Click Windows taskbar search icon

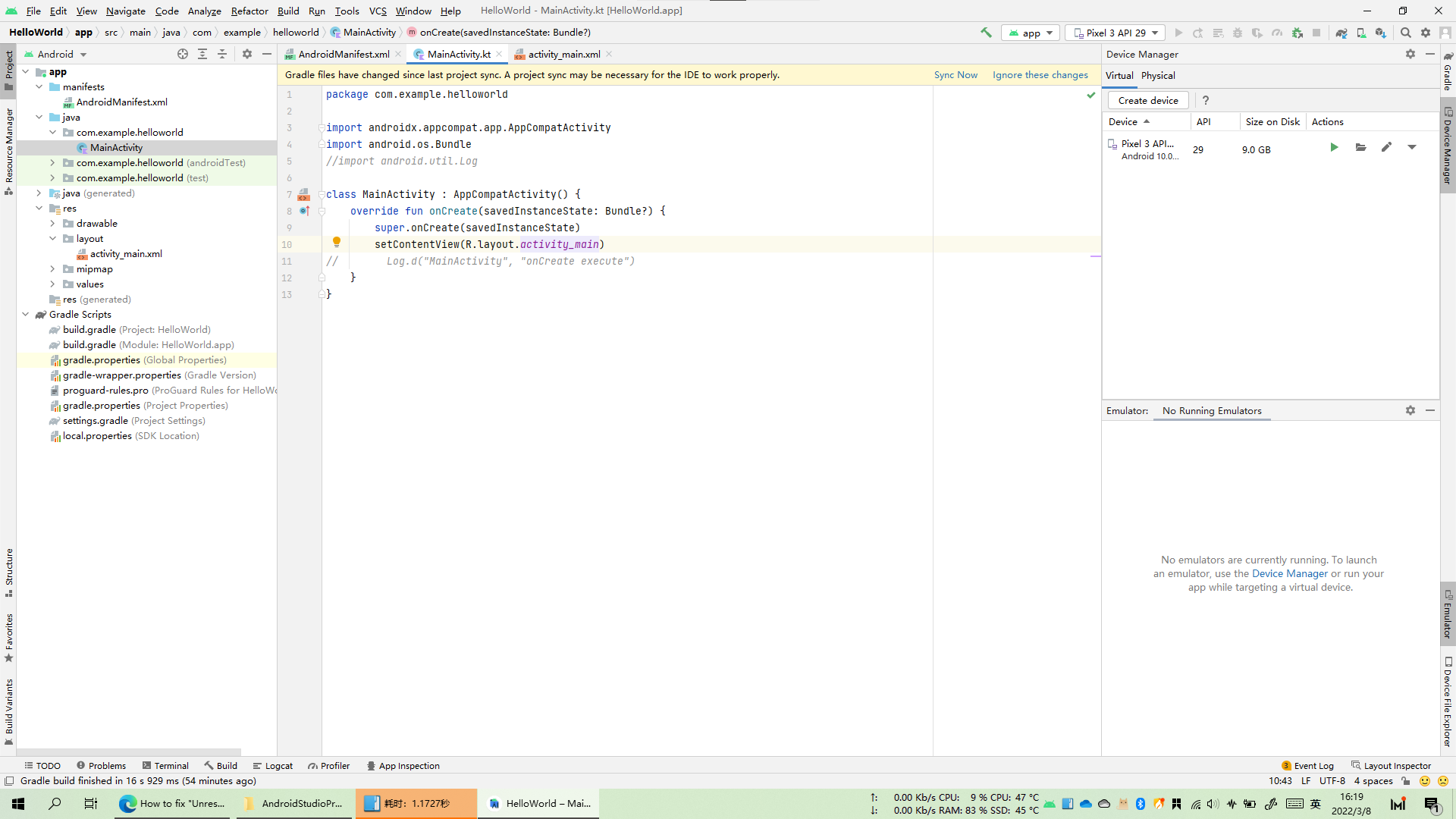coord(55,803)
